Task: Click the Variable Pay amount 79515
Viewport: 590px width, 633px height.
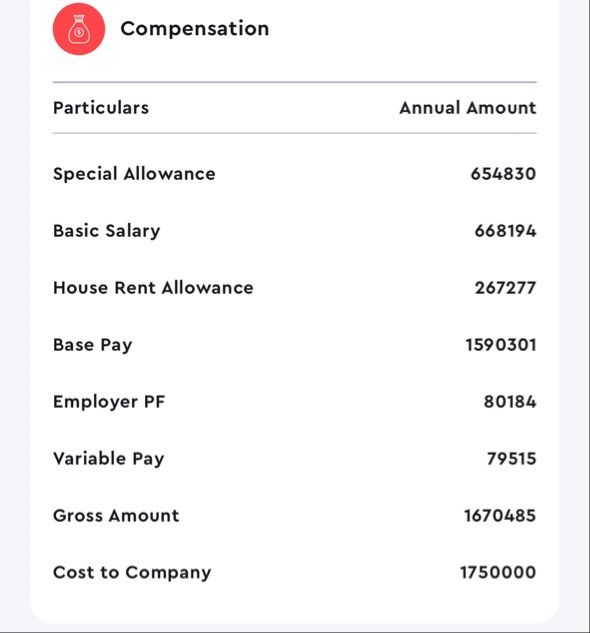Action: 512,459
